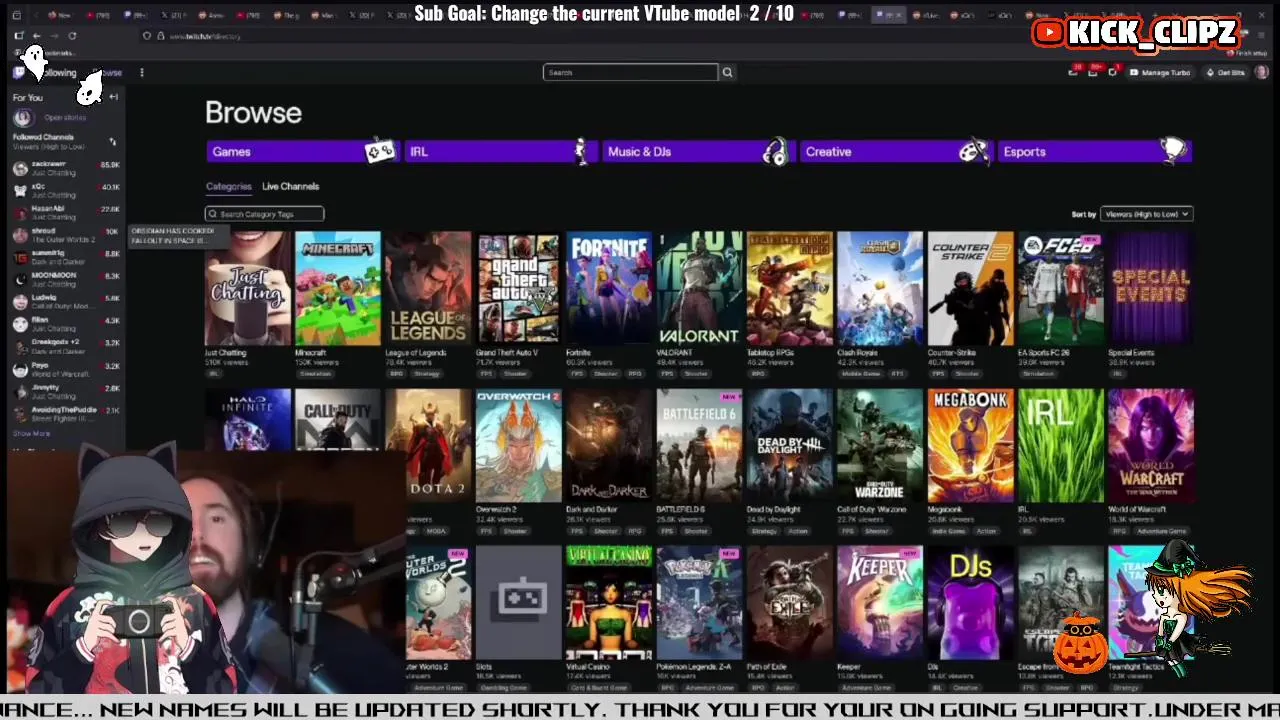
Task: Open the IRL category banner
Action: point(500,152)
